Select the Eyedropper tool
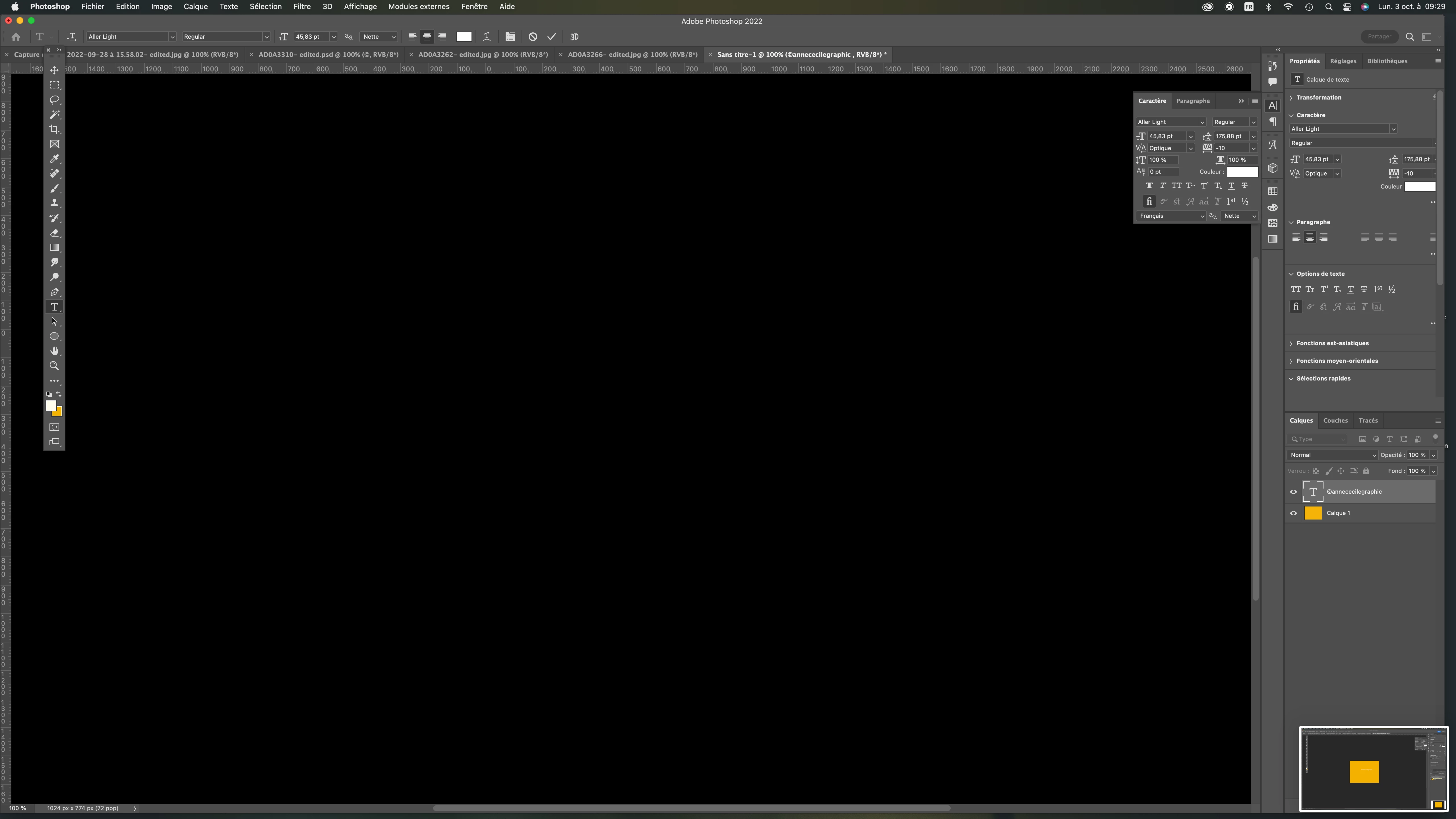Screen dimensions: 1456x819 54,159
